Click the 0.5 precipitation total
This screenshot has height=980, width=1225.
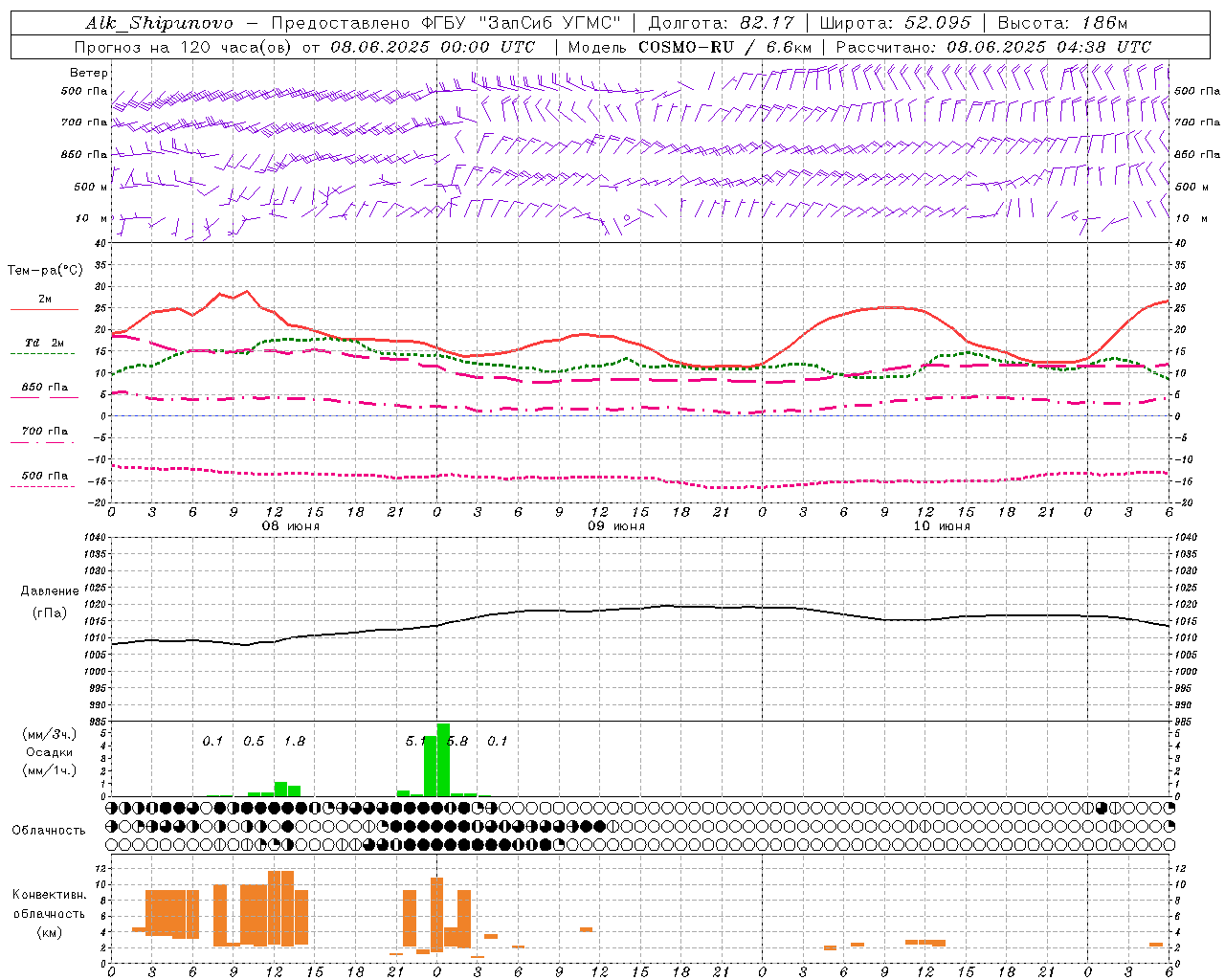(x=254, y=742)
